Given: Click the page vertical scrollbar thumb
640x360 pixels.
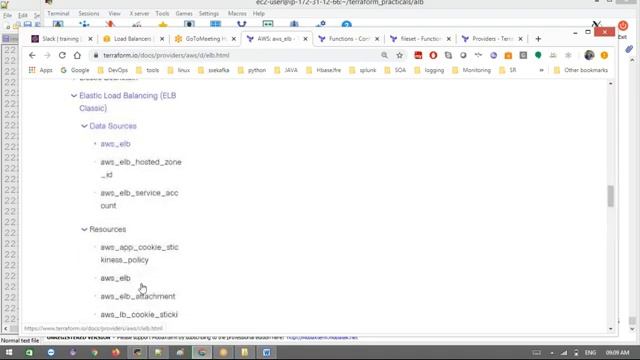Looking at the screenshot, I should pos(611,196).
